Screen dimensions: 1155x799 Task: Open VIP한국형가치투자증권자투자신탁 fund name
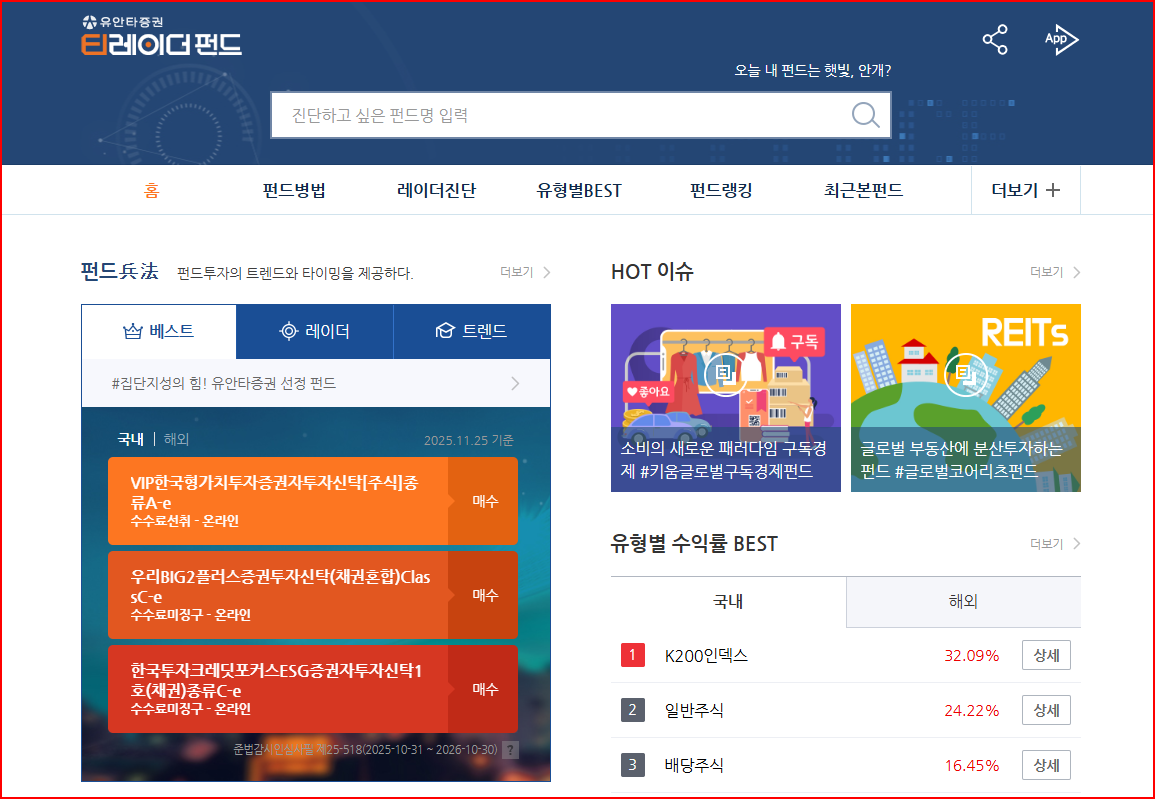[x=274, y=493]
